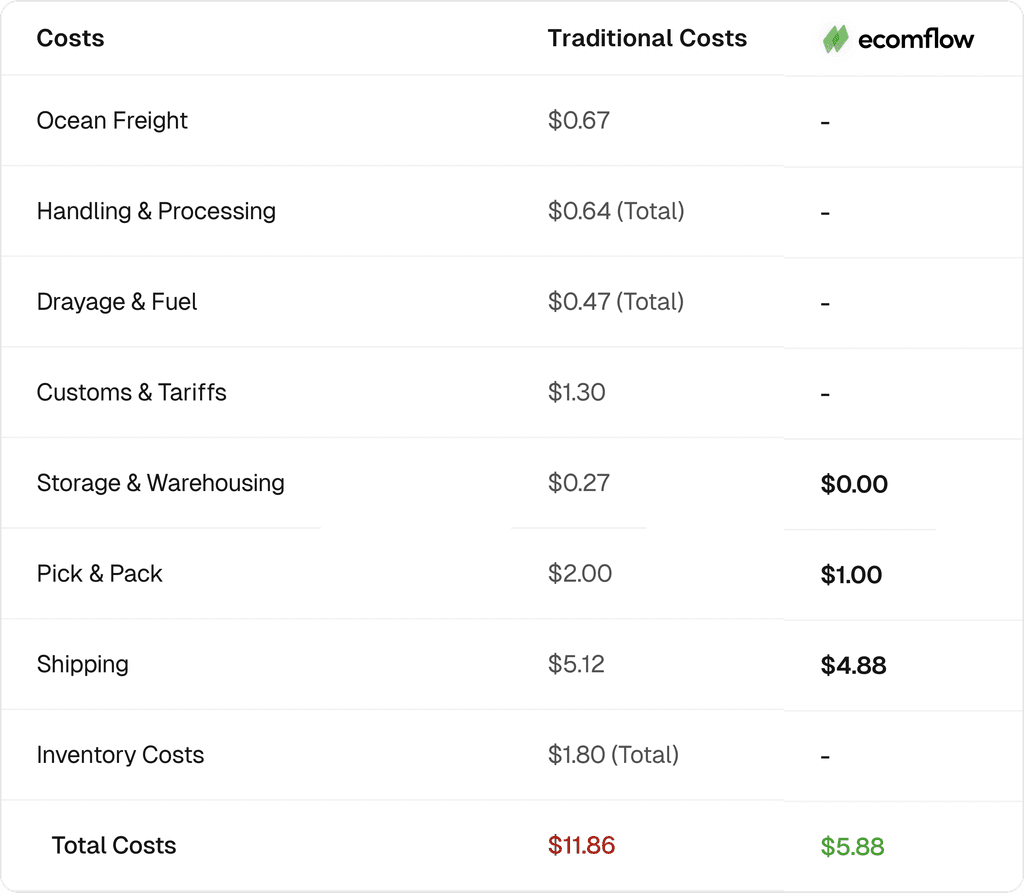
Task: Select the Shipping row label
Action: 82,664
